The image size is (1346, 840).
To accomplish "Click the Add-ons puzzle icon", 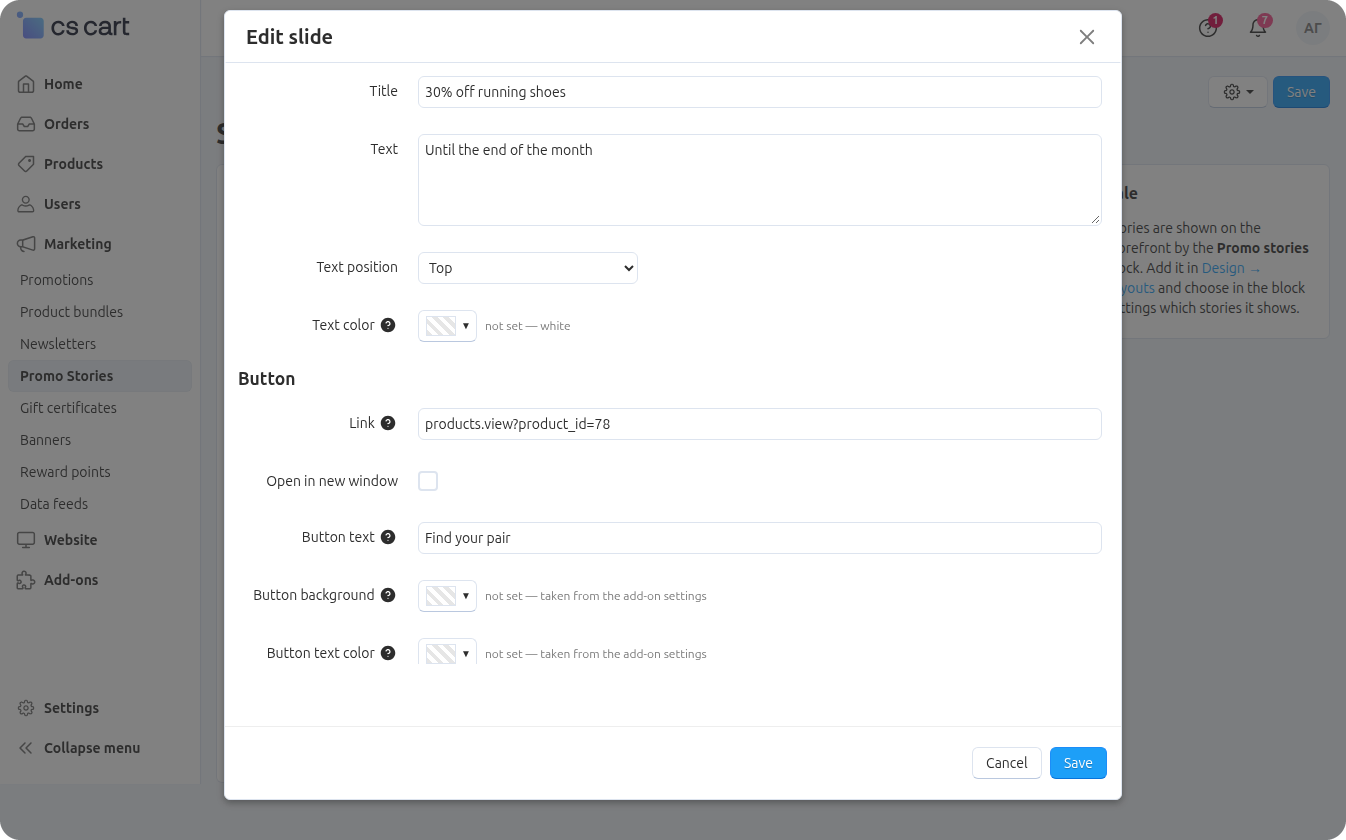I will [26, 580].
